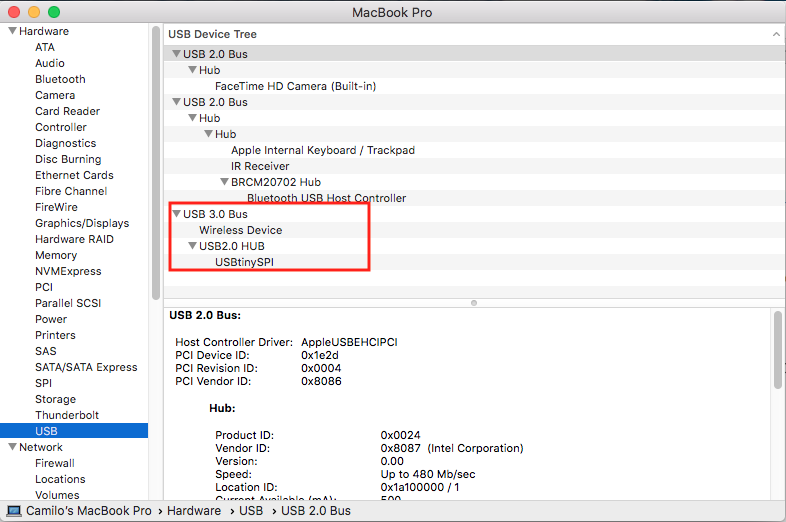The height and width of the screenshot is (522, 786).
Task: Click the yellow minimize window button
Action: click(x=34, y=12)
